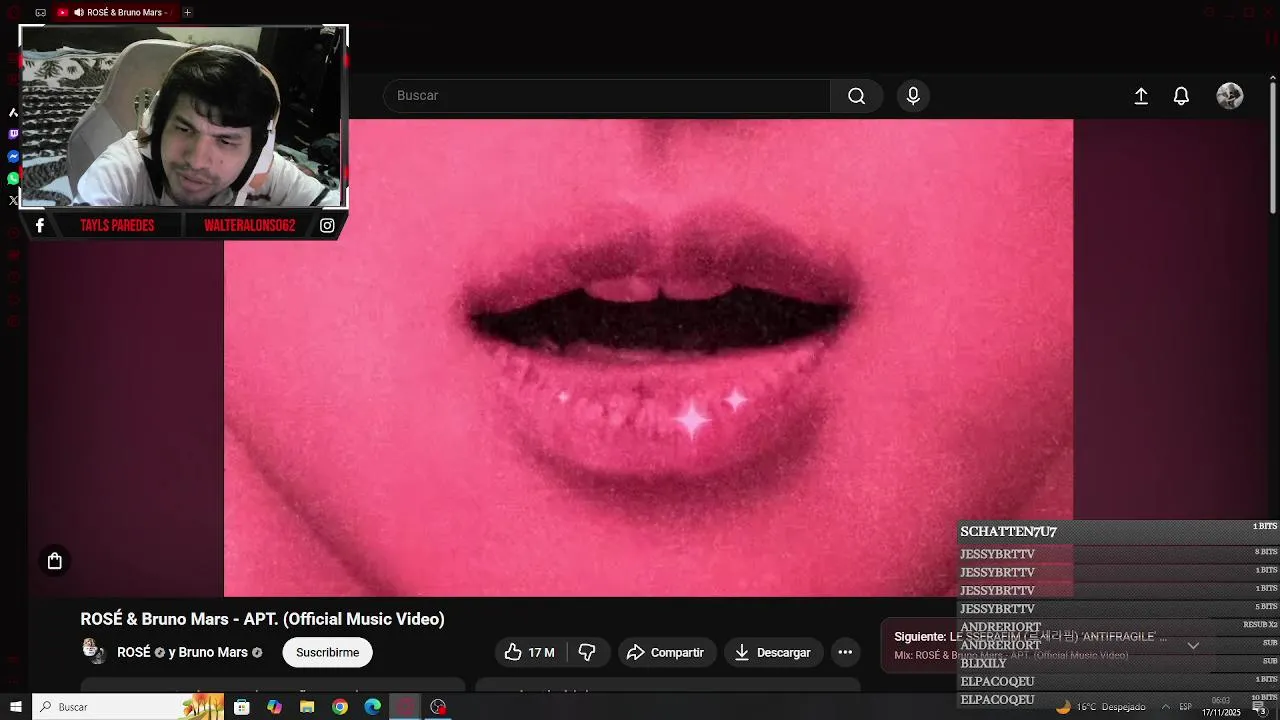Click the Descargar download button
Image resolution: width=1280 pixels, height=720 pixels.
(x=773, y=652)
